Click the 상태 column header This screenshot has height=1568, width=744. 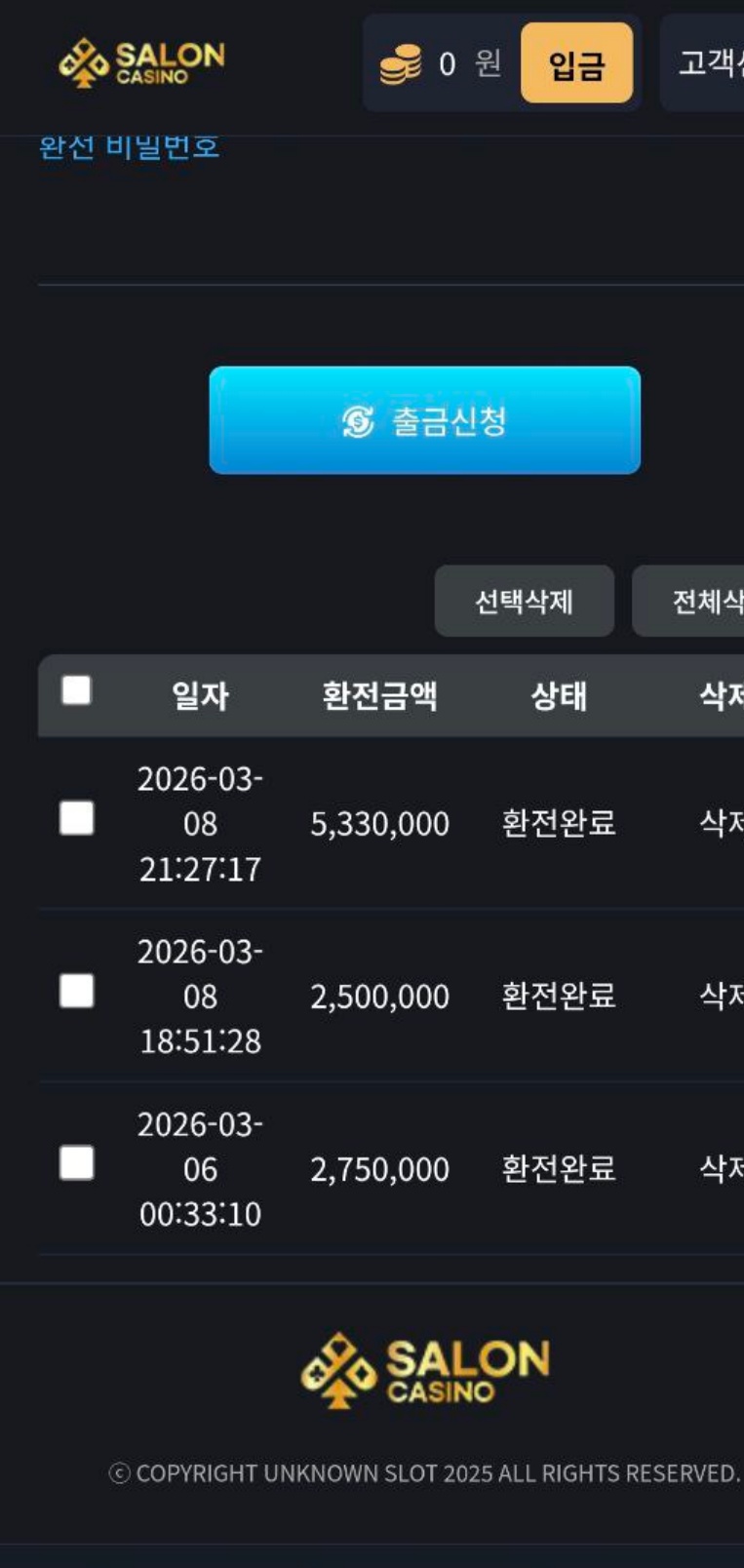click(558, 696)
